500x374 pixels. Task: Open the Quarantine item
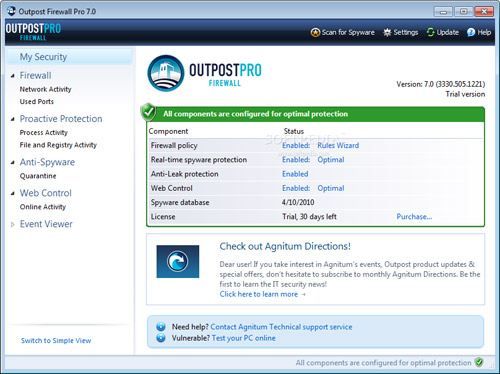[x=38, y=176]
